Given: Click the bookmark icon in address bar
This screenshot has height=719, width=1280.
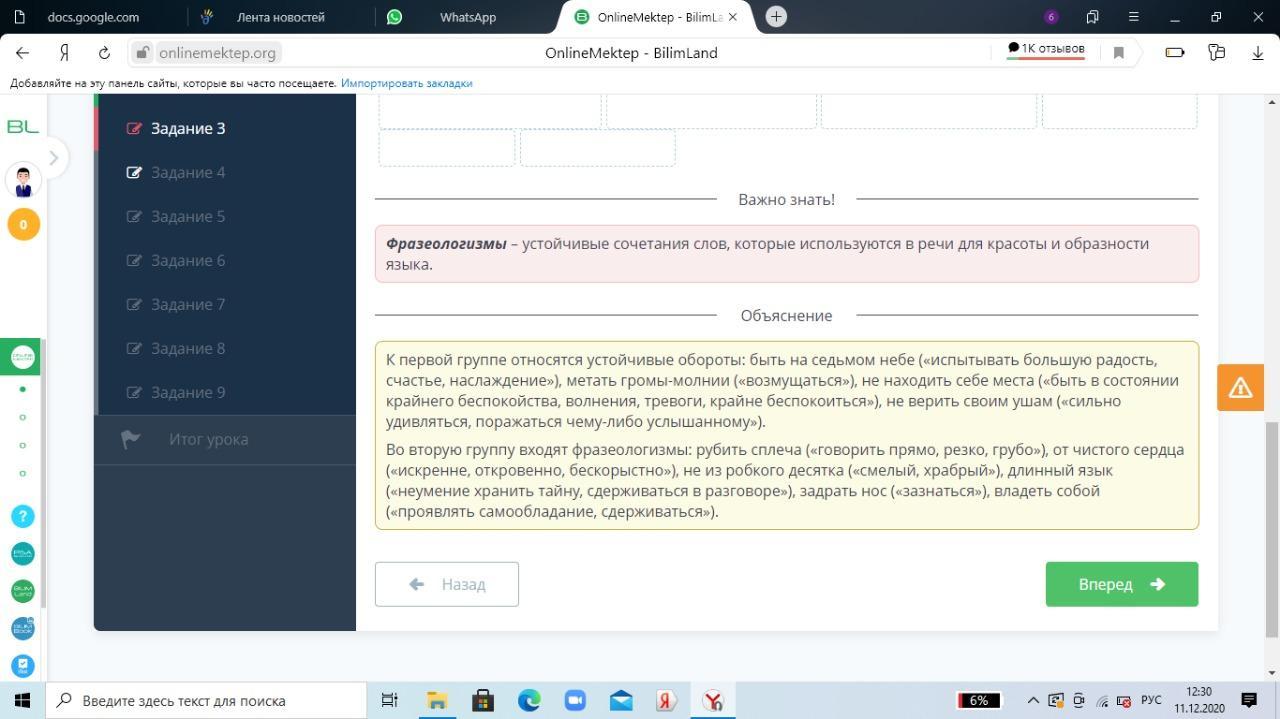Looking at the screenshot, I should pyautogui.click(x=1119, y=53).
